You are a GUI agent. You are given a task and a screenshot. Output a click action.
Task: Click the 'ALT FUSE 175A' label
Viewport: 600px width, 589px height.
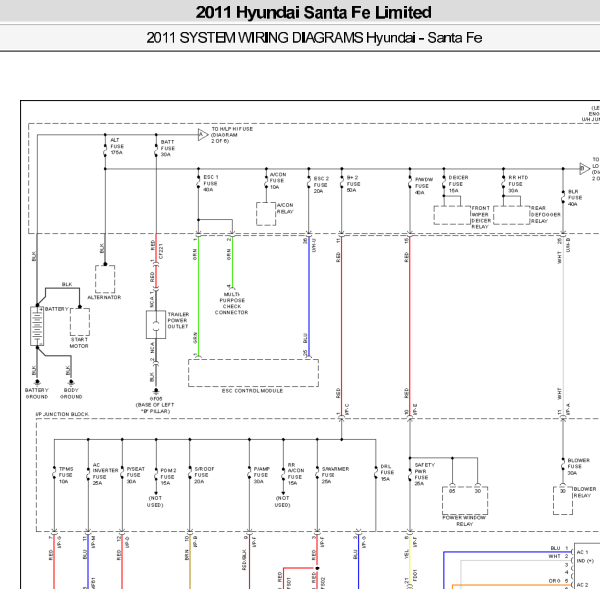click(x=117, y=146)
